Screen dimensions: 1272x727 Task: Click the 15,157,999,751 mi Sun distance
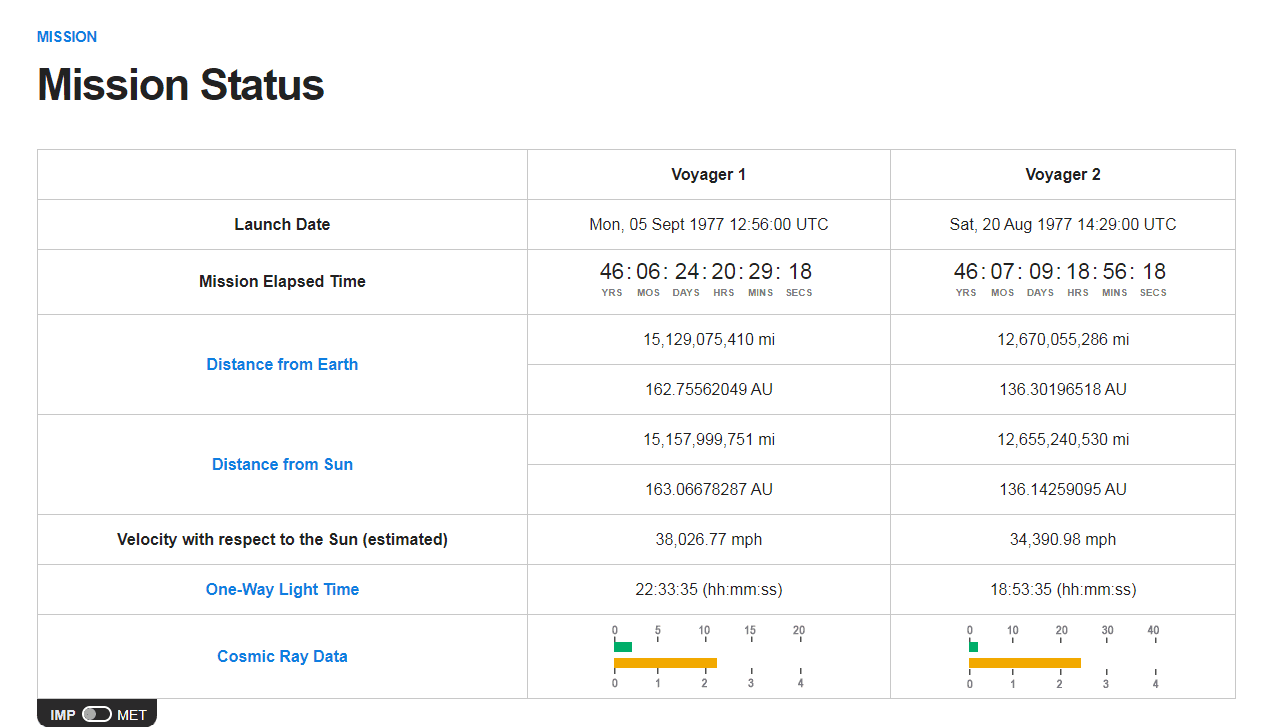708,439
